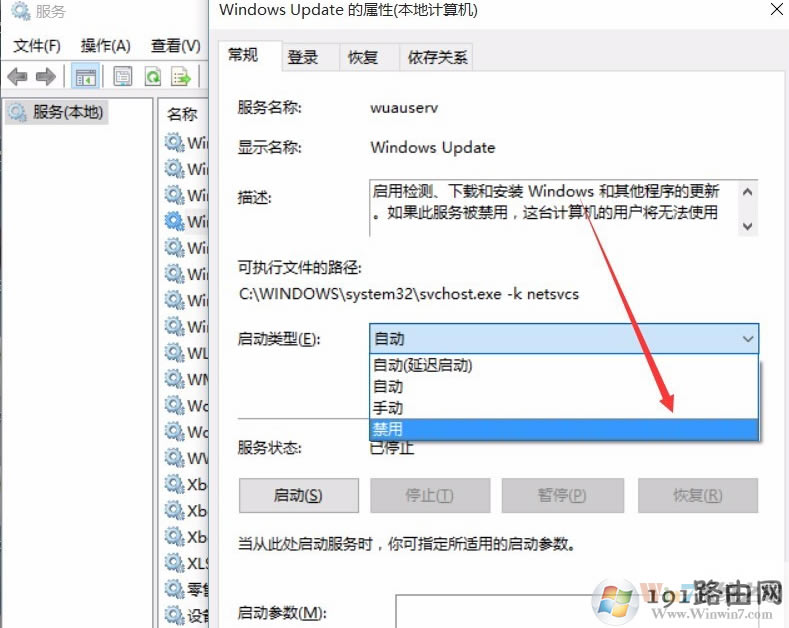Screen dimensions: 789x628
Task: Choose 自动 option in the dropdown list
Action: (x=564, y=386)
